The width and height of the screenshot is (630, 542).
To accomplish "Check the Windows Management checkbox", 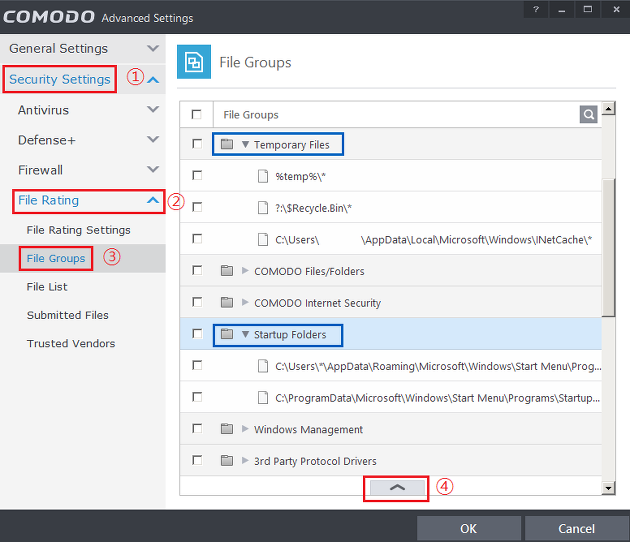I will coord(197,429).
